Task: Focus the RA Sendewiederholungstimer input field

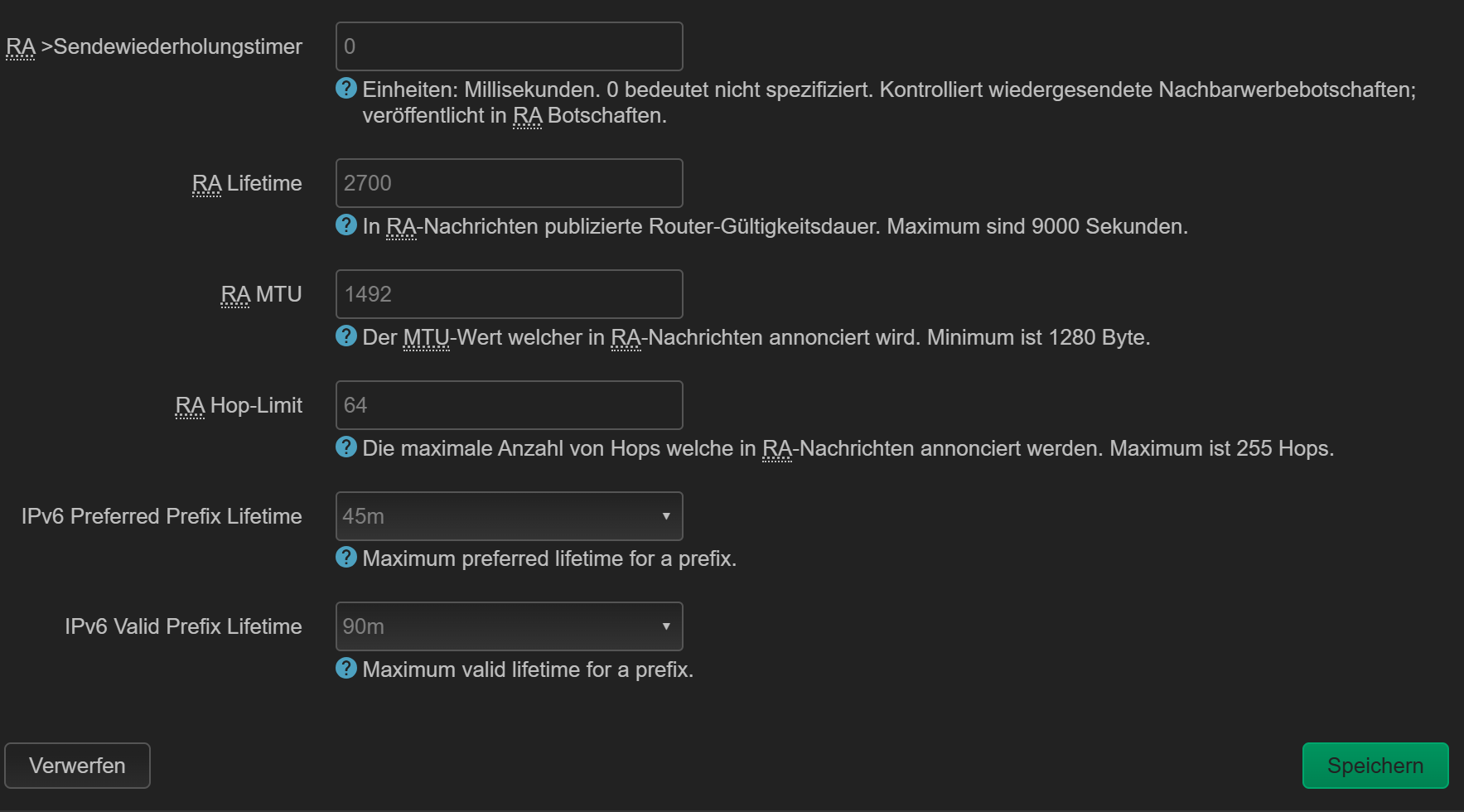Action: coord(509,46)
